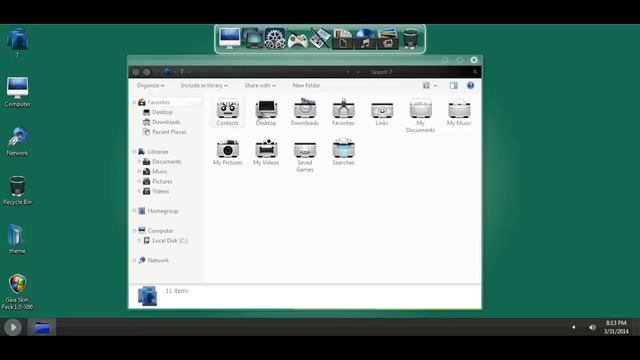Click the network monitors icon in the dock
The height and width of the screenshot is (360, 640).
point(253,38)
